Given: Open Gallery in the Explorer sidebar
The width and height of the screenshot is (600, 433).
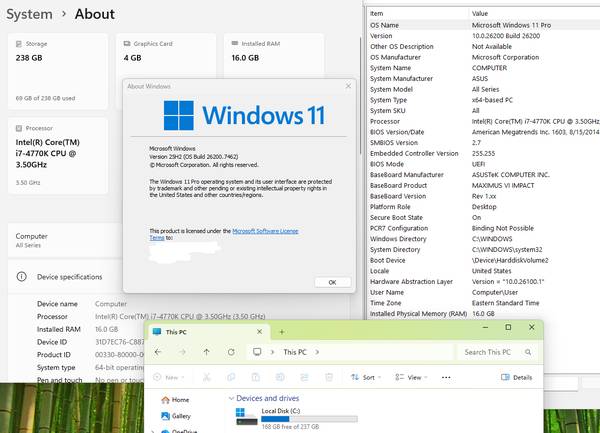Looking at the screenshot, I should tap(180, 416).
